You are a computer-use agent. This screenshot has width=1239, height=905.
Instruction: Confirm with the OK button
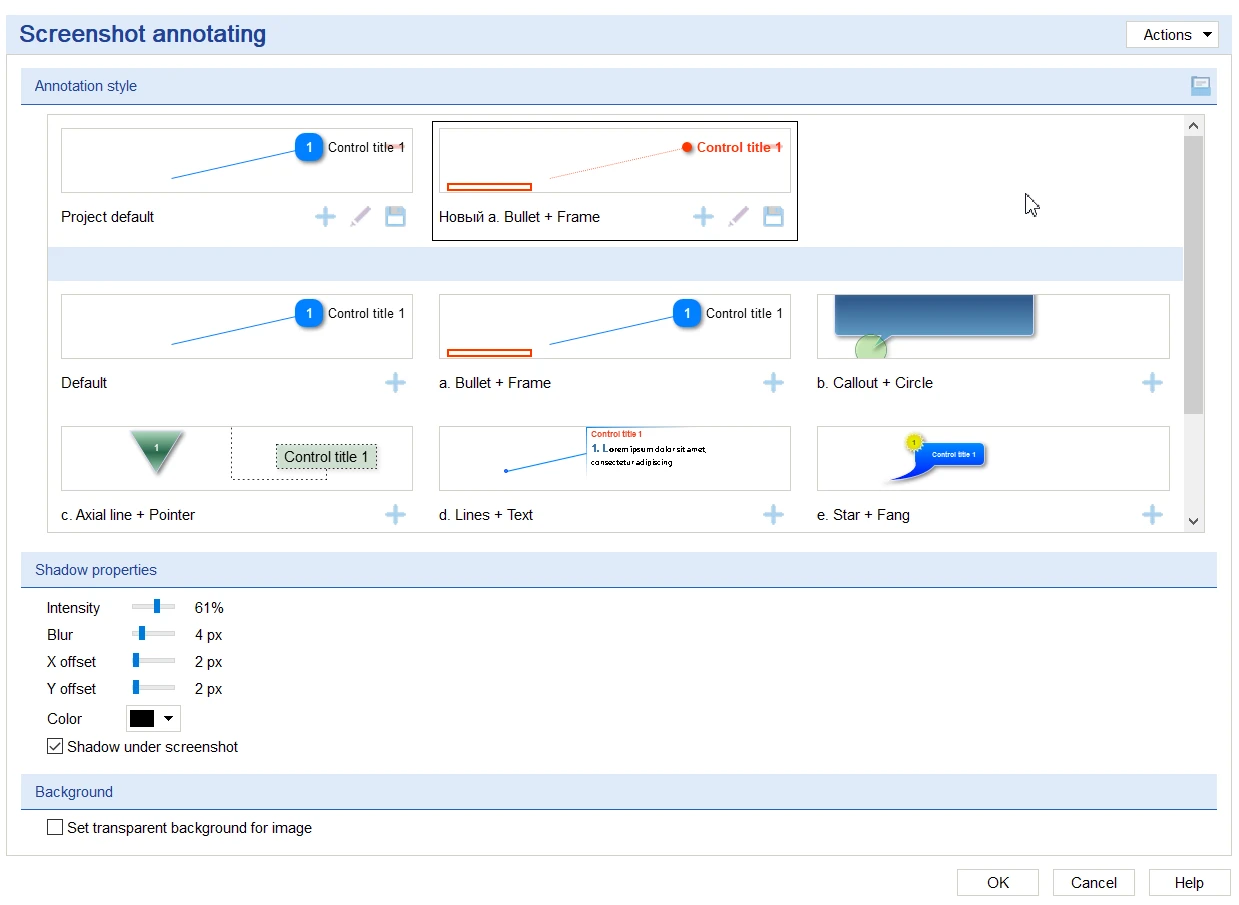[x=998, y=882]
